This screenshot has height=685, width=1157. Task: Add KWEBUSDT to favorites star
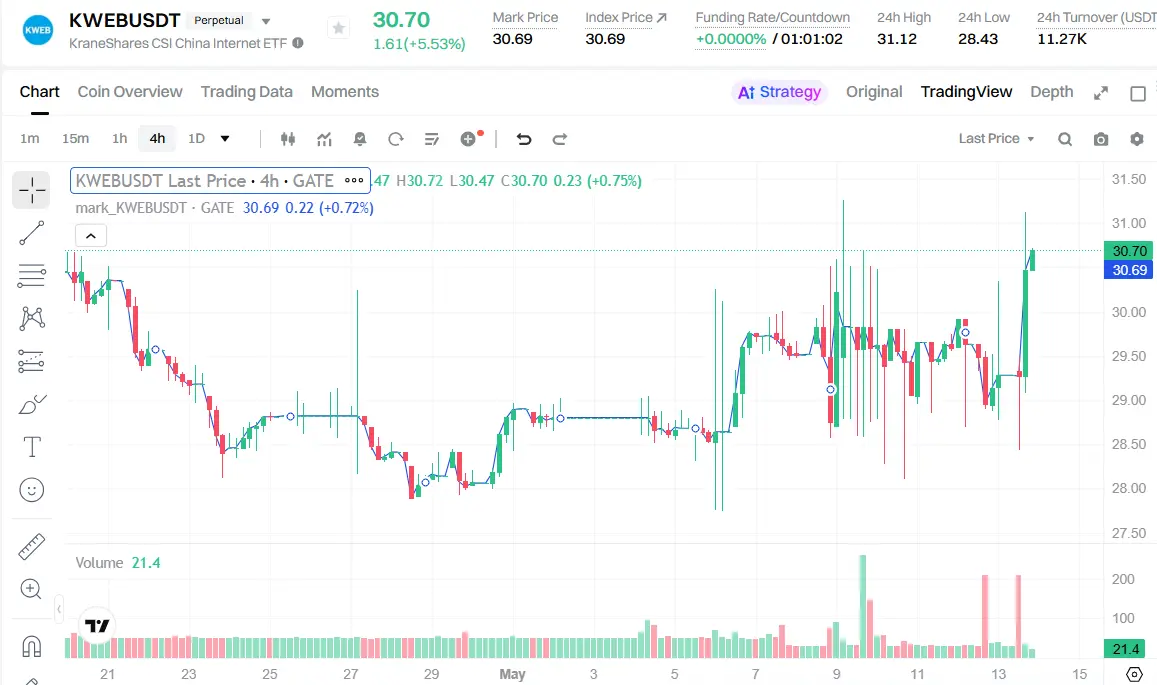[x=339, y=29]
